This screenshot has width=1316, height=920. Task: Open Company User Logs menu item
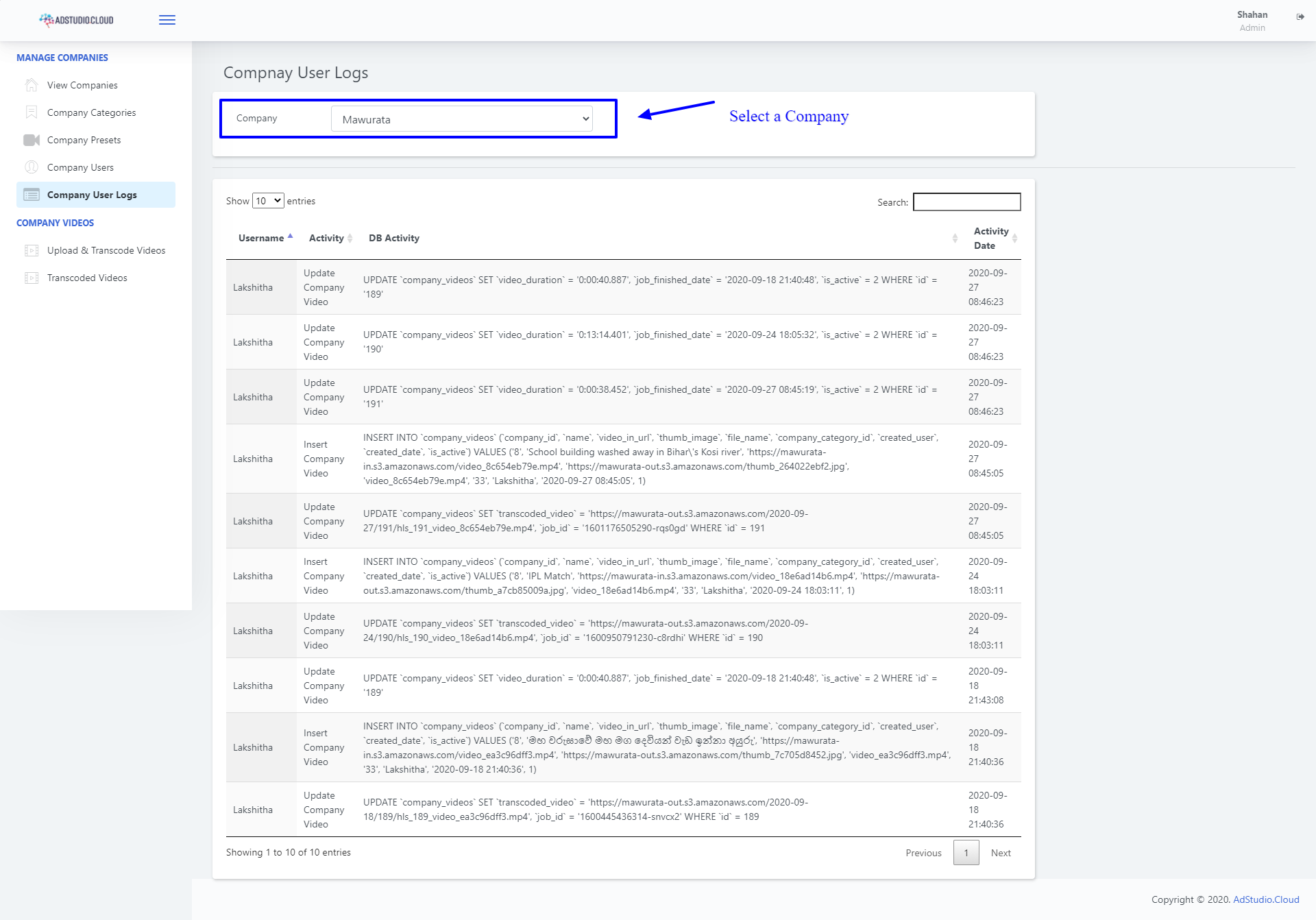92,195
